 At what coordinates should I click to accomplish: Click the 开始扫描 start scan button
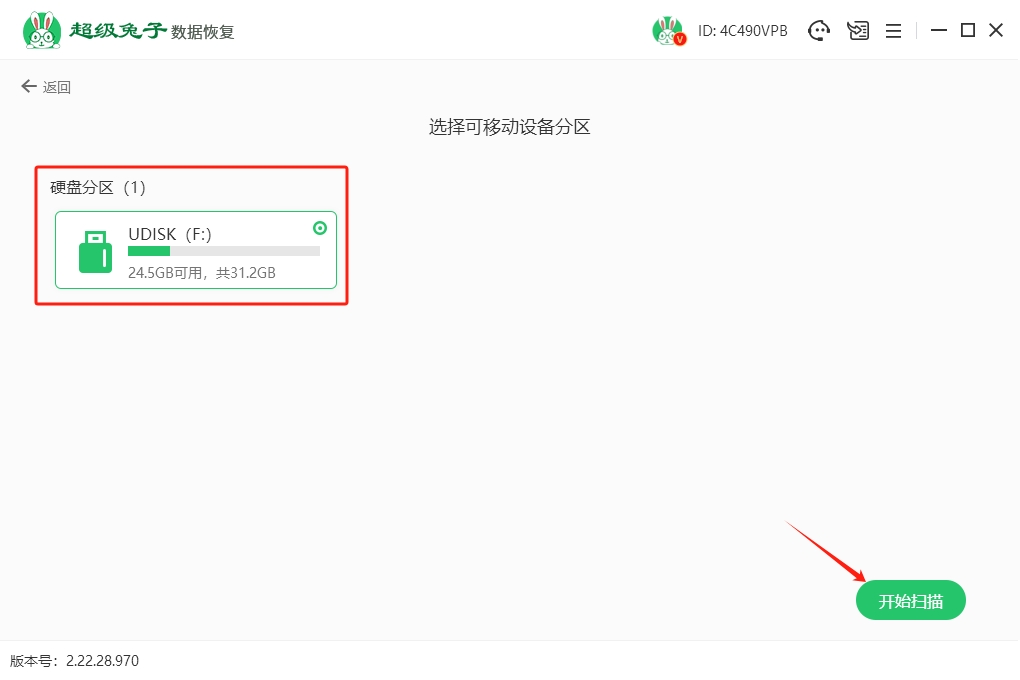point(910,601)
